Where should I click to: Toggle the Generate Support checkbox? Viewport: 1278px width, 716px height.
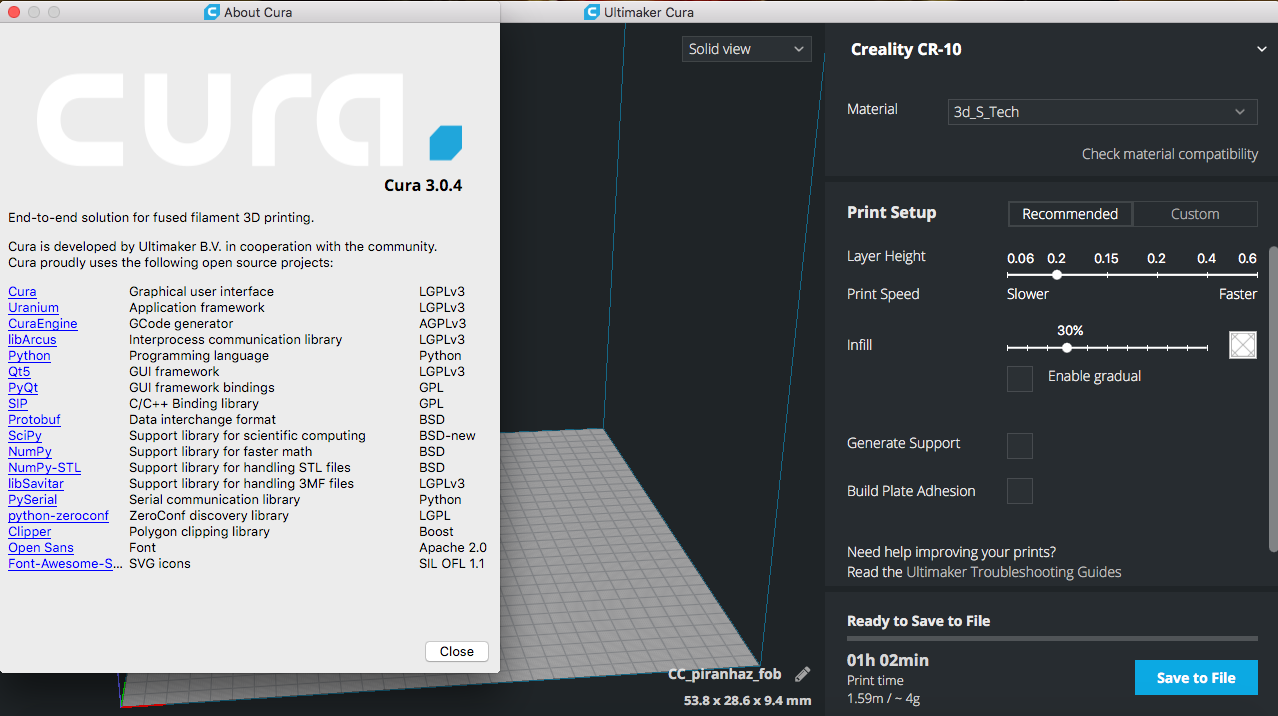pos(1019,445)
